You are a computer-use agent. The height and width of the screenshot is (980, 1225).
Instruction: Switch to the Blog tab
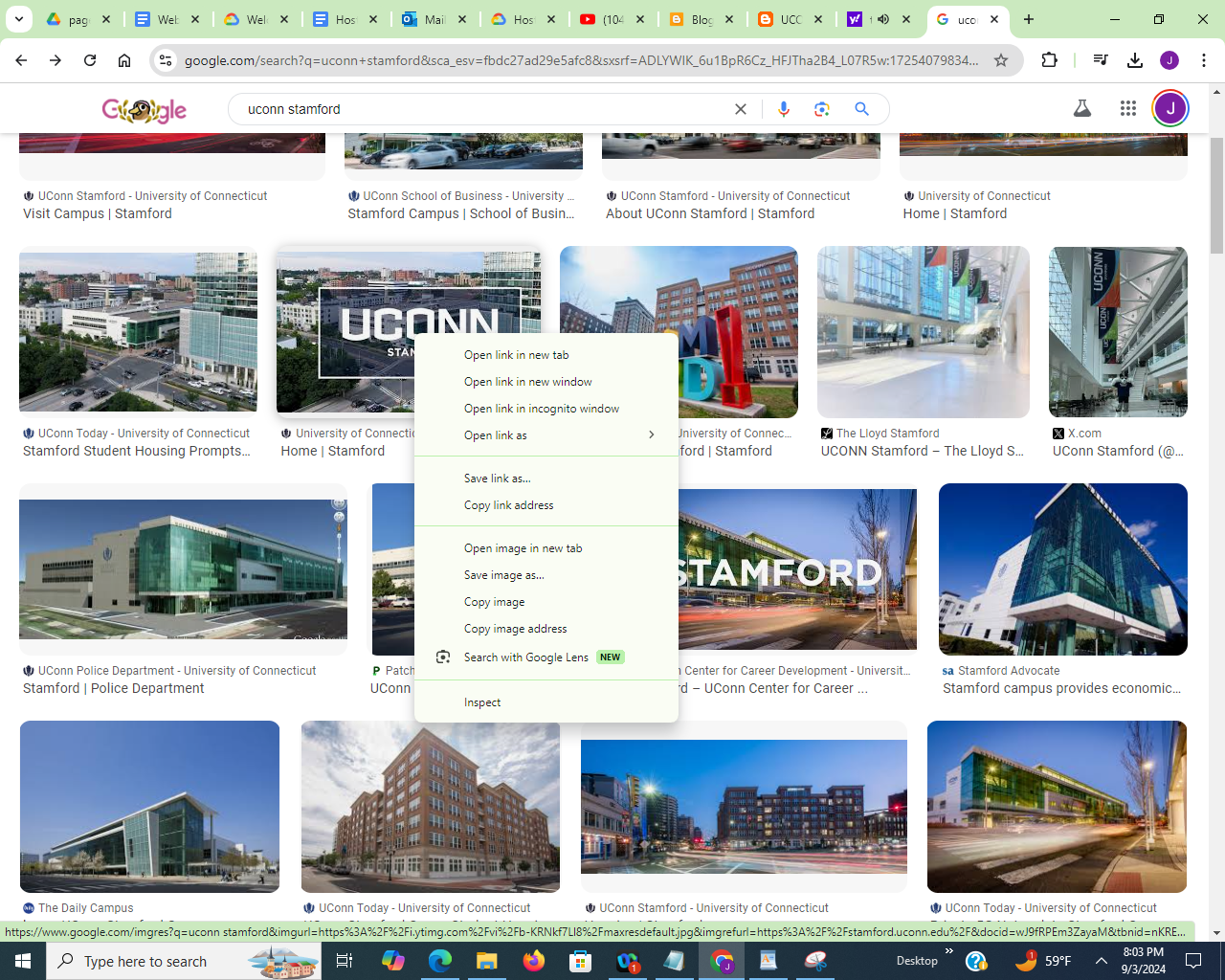(x=702, y=19)
